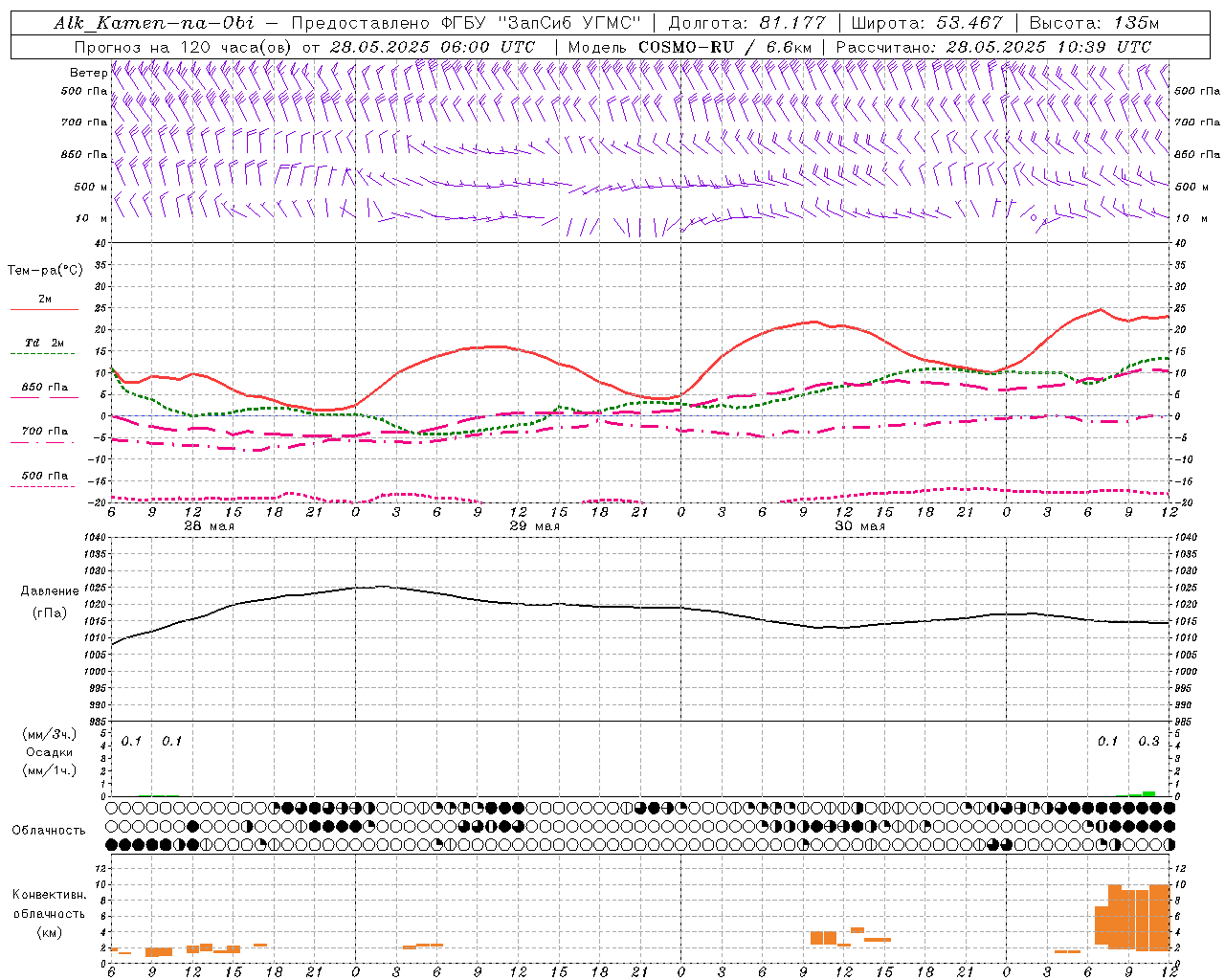1225x980 pixels.
Task: Click the 1040 value on left pressure axis
Action: point(94,537)
